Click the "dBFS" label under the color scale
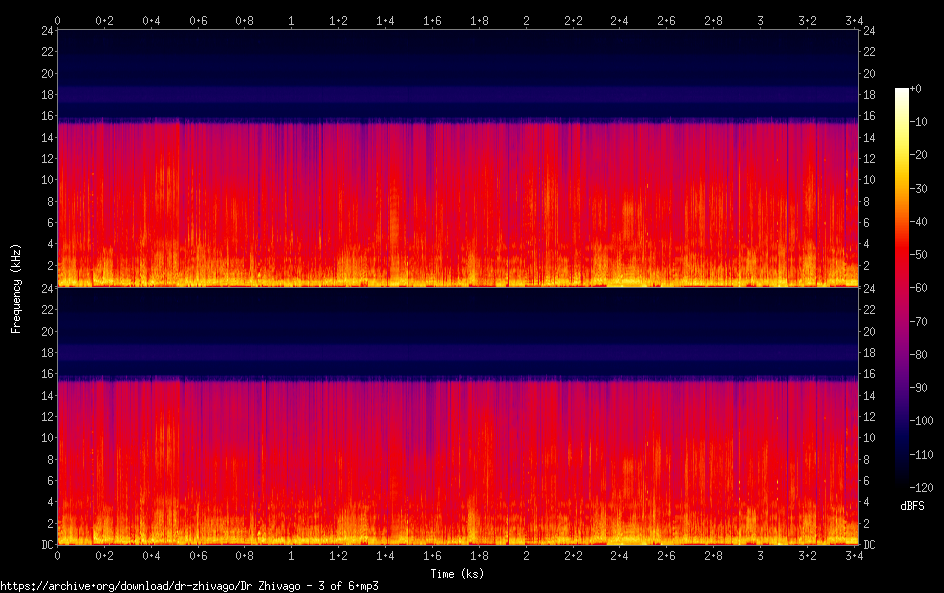 (x=912, y=506)
